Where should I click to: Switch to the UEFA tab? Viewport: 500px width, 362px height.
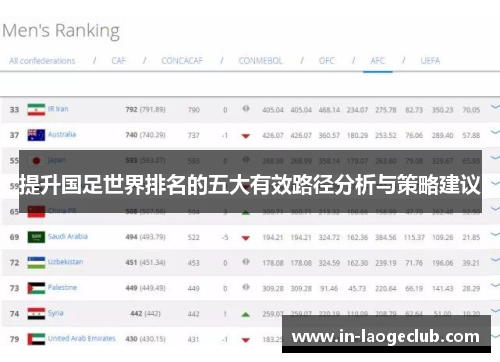[430, 61]
